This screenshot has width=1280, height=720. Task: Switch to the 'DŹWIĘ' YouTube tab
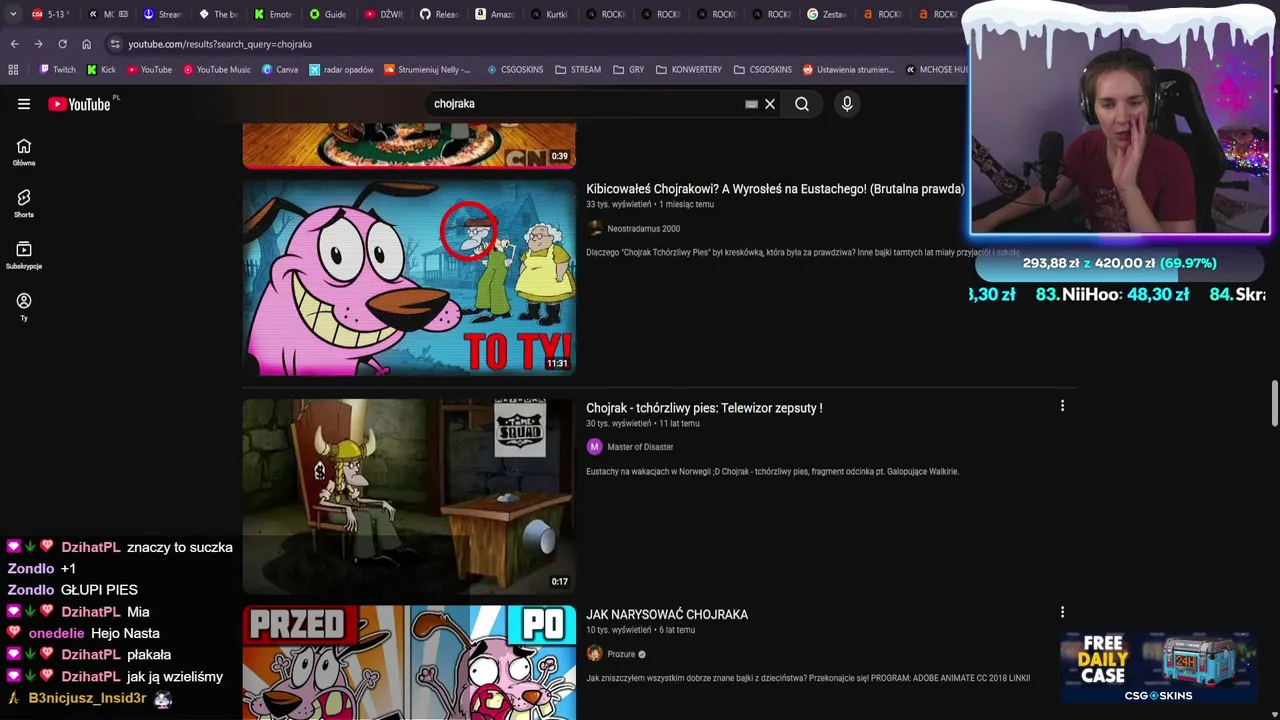coord(383,14)
